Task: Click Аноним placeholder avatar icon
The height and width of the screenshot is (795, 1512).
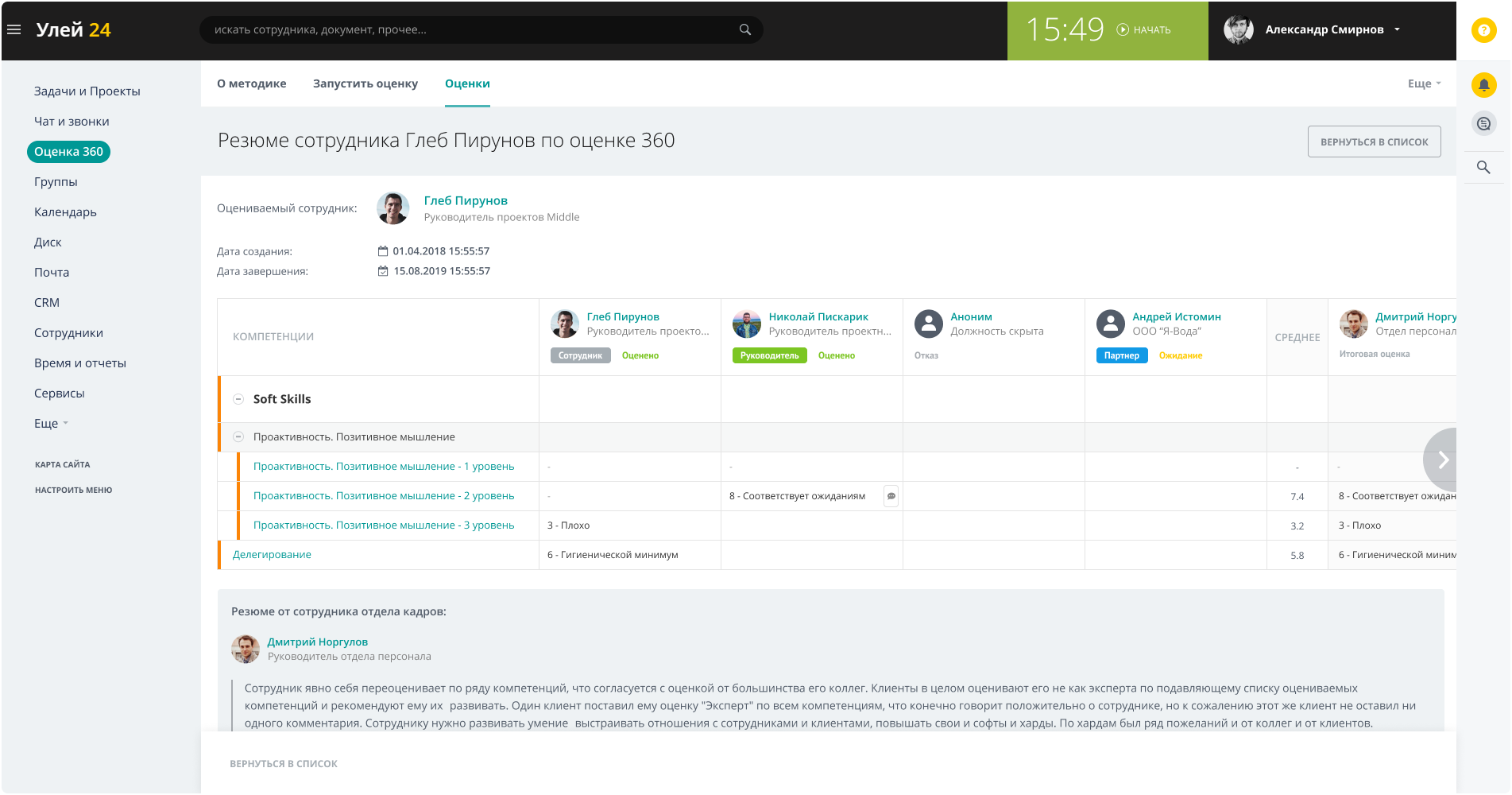Action: (x=929, y=324)
